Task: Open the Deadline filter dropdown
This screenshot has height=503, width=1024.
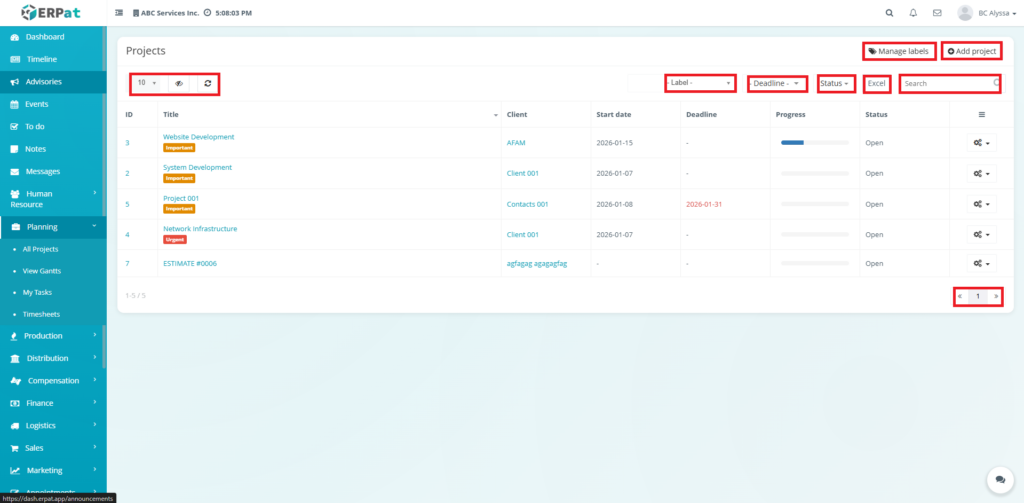Action: [x=777, y=84]
